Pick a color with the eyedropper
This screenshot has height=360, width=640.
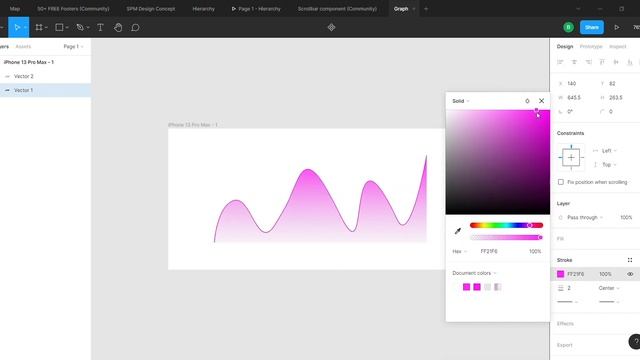click(x=458, y=231)
